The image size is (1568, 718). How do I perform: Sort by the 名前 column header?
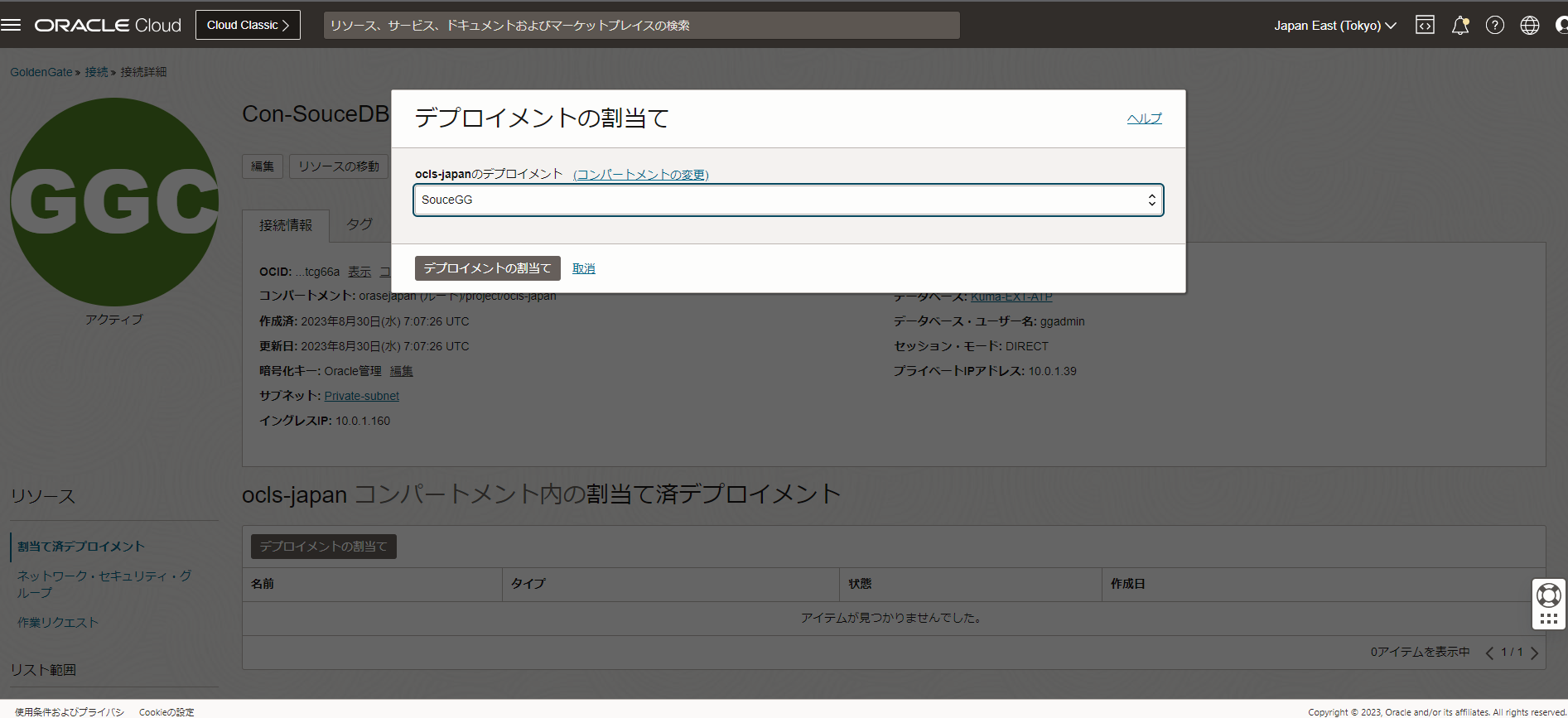coord(263,584)
